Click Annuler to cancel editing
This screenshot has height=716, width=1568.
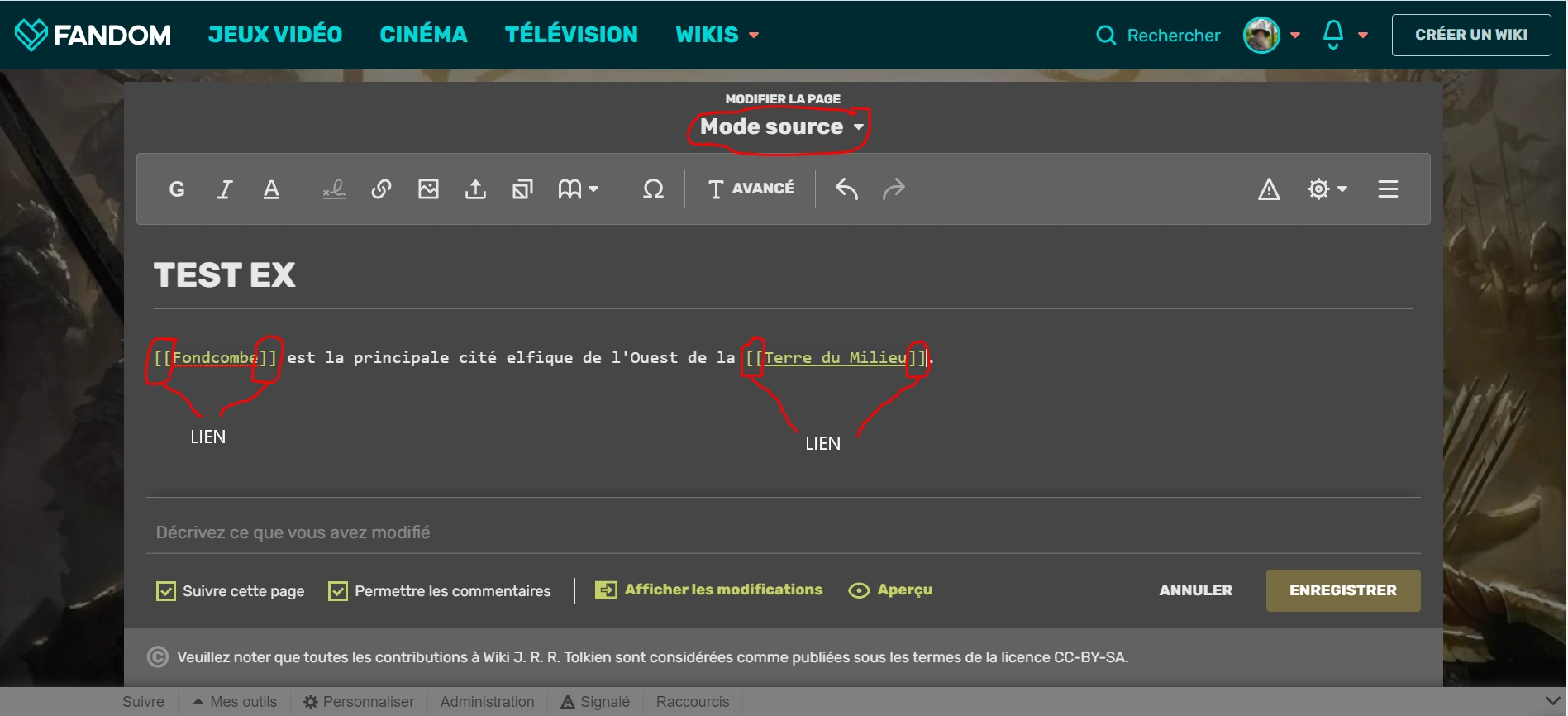(1195, 590)
